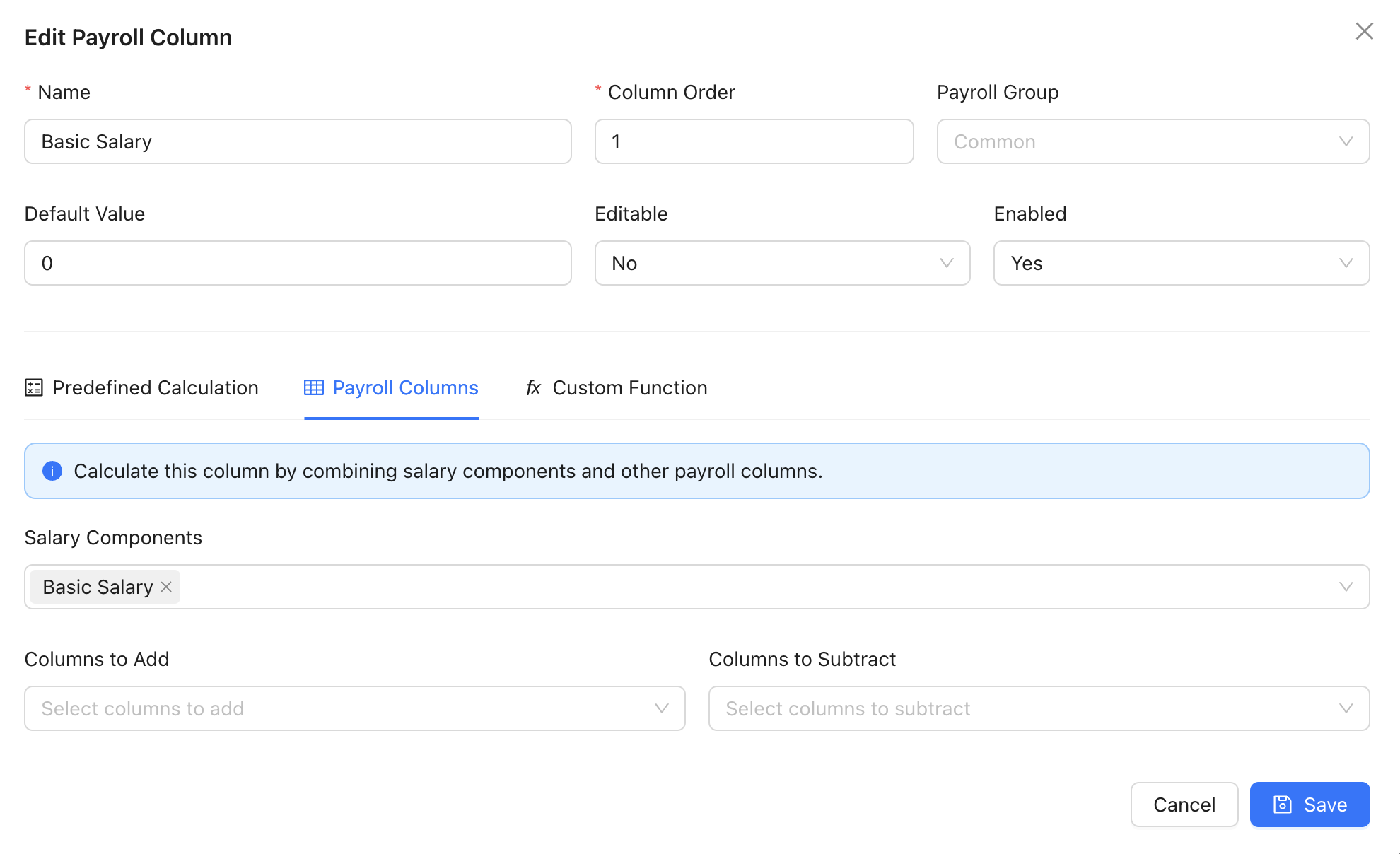This screenshot has height=854, width=1400.
Task: Close the Edit Payroll Column dialog
Action: click(1364, 31)
